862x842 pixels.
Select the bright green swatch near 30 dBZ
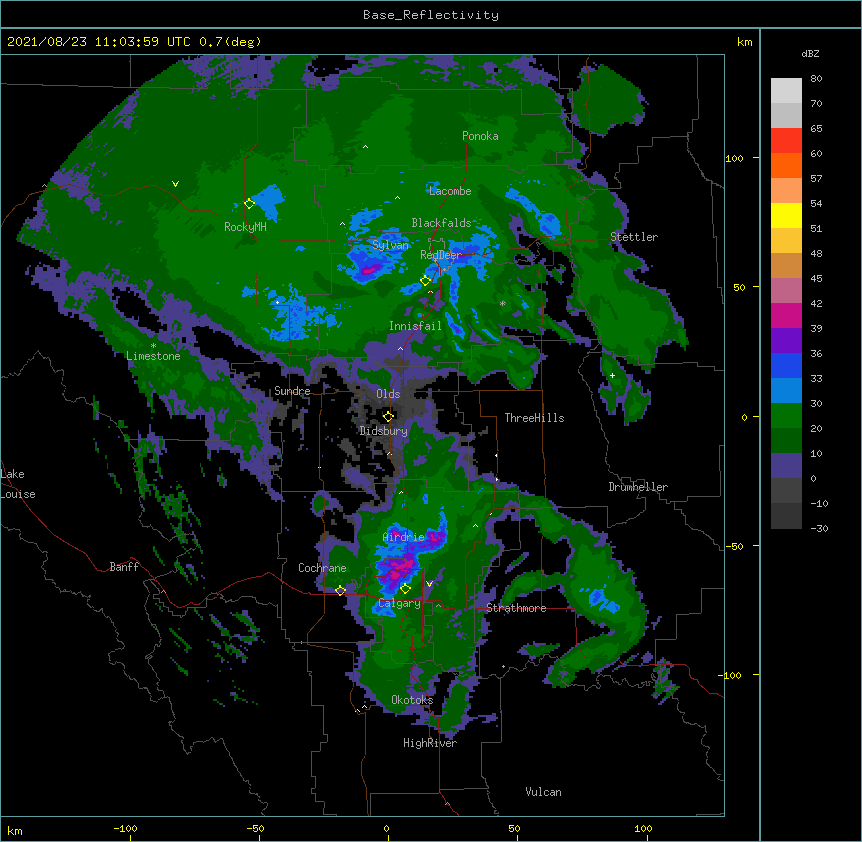pos(786,416)
